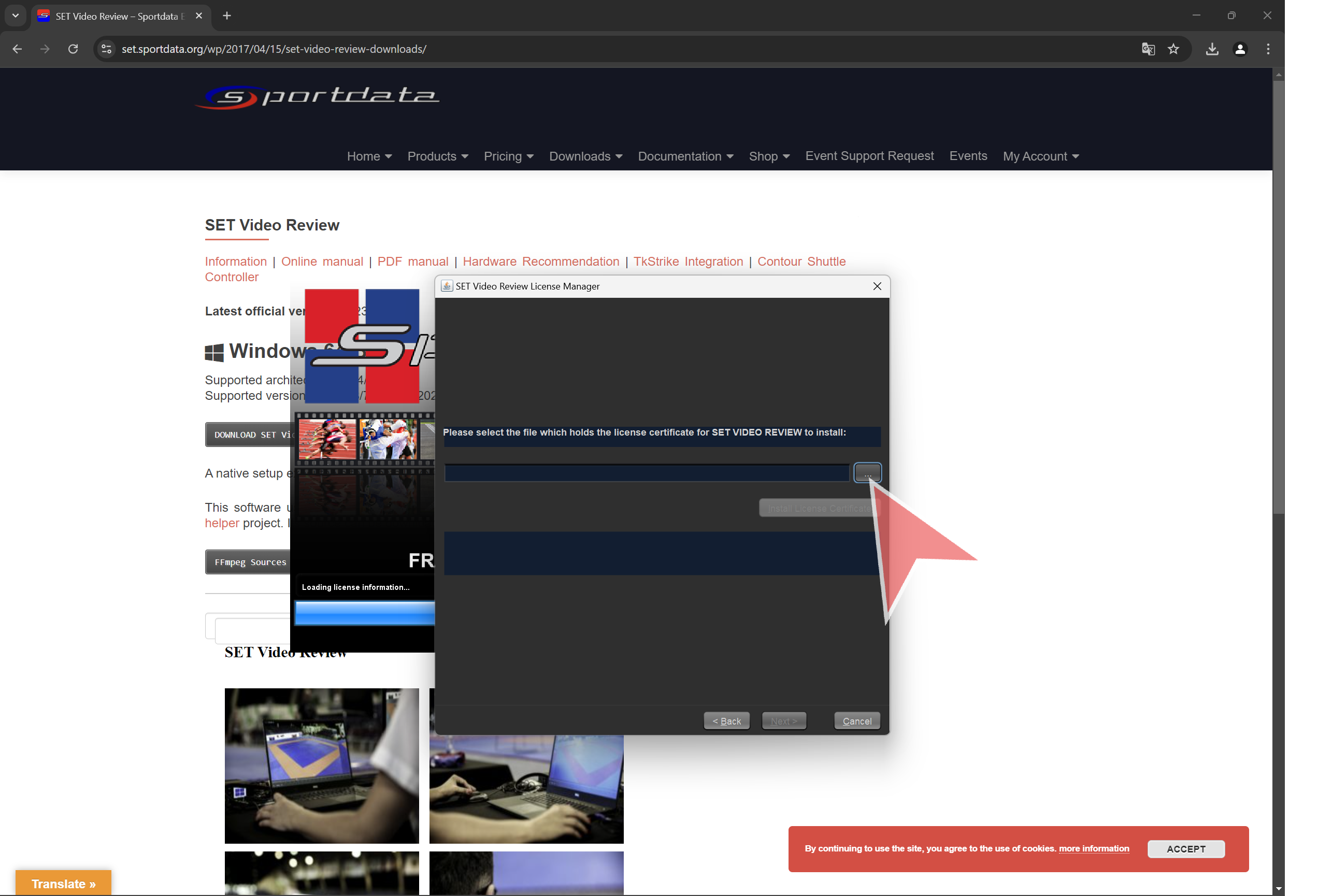Open the laptop with blue mat photo
This screenshot has height=896, width=1332.
click(x=322, y=765)
